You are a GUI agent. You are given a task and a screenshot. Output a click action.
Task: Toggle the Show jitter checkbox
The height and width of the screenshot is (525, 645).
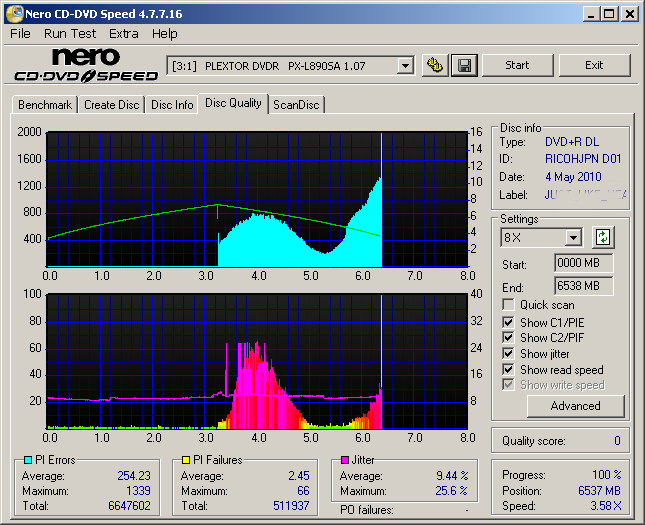(509, 354)
